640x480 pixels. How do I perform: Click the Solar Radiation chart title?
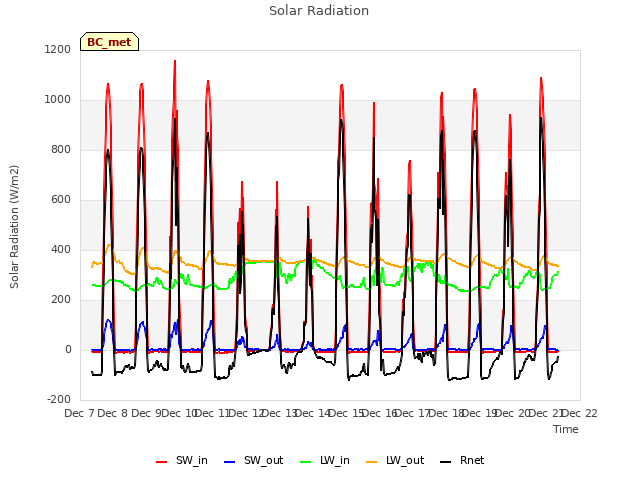pos(319,11)
